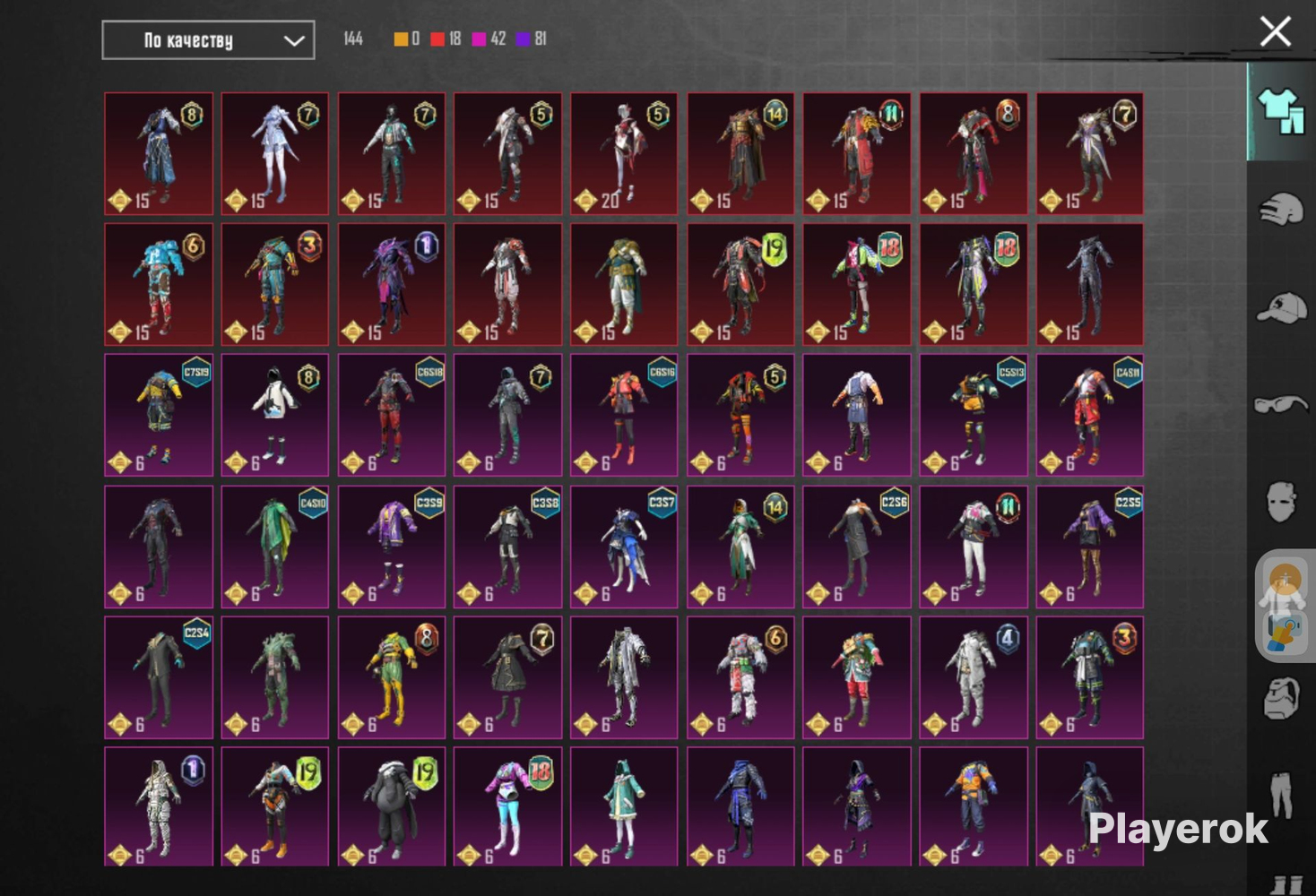The height and width of the screenshot is (896, 1316).
Task: Select the black suit outfit labeled C2S4
Action: click(159, 677)
